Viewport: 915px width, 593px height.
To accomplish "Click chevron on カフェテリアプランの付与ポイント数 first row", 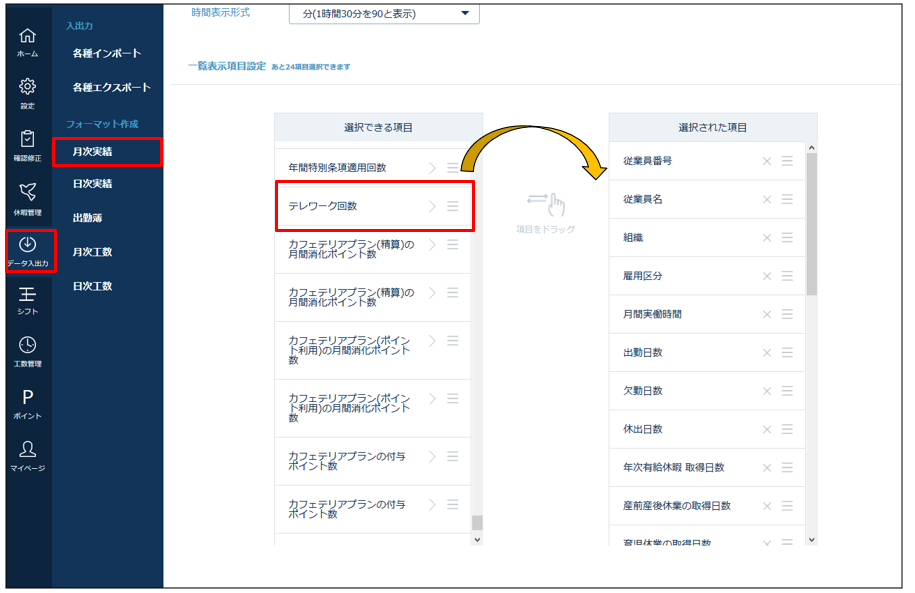I will (x=432, y=456).
